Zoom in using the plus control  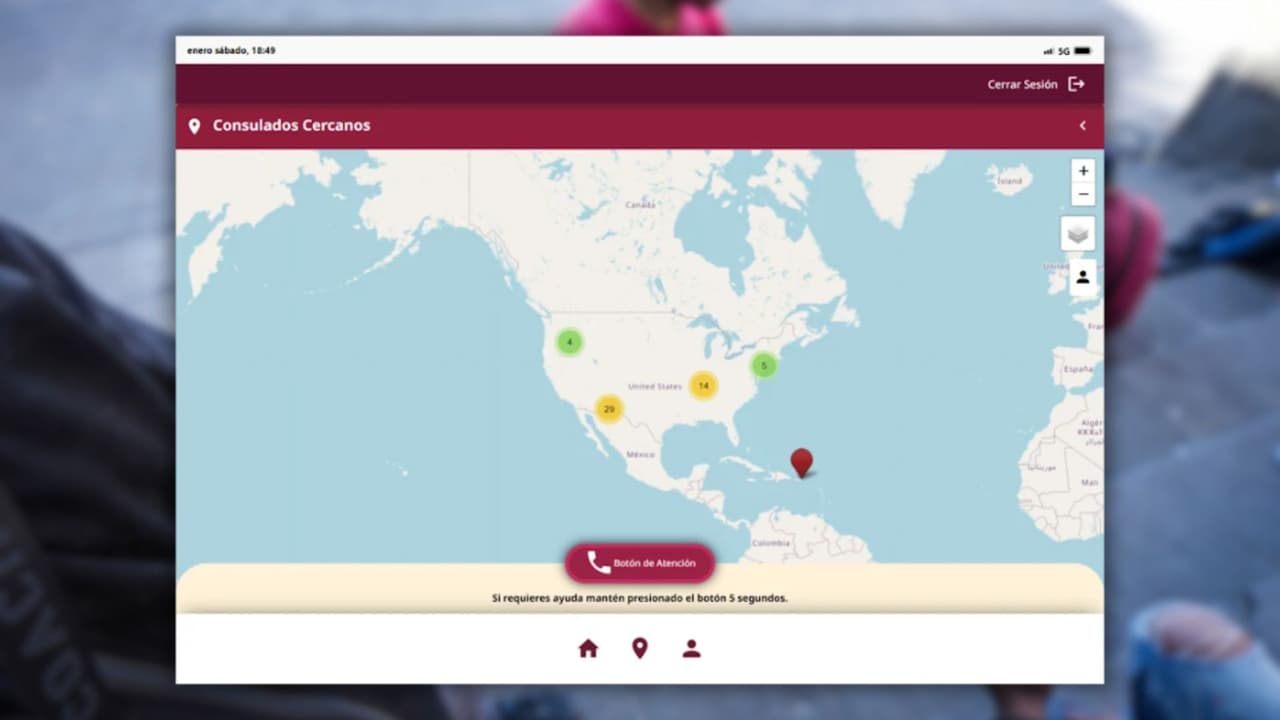point(1083,170)
